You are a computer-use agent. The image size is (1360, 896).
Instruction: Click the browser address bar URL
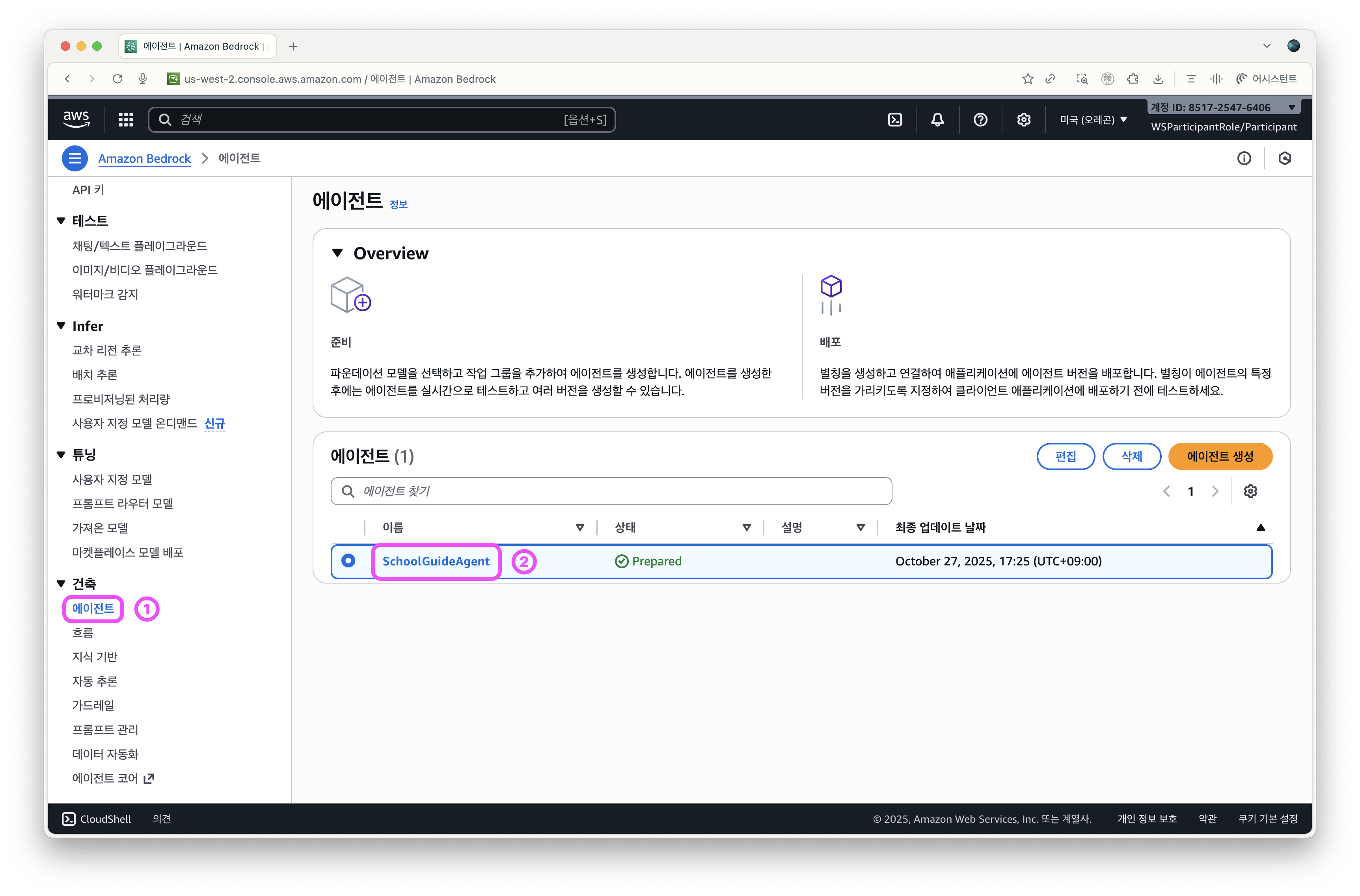339,79
